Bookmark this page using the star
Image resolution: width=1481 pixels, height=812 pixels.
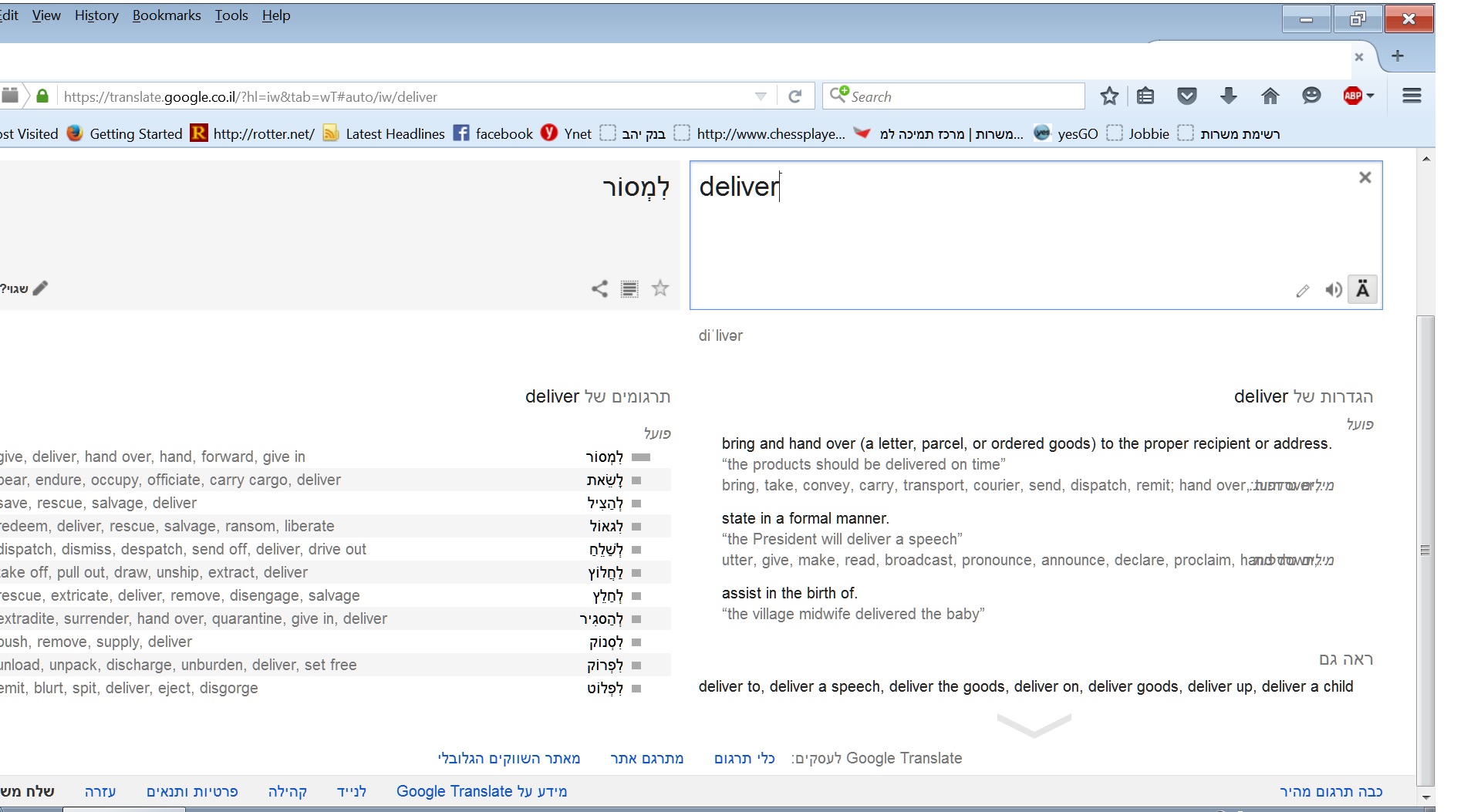click(1109, 96)
